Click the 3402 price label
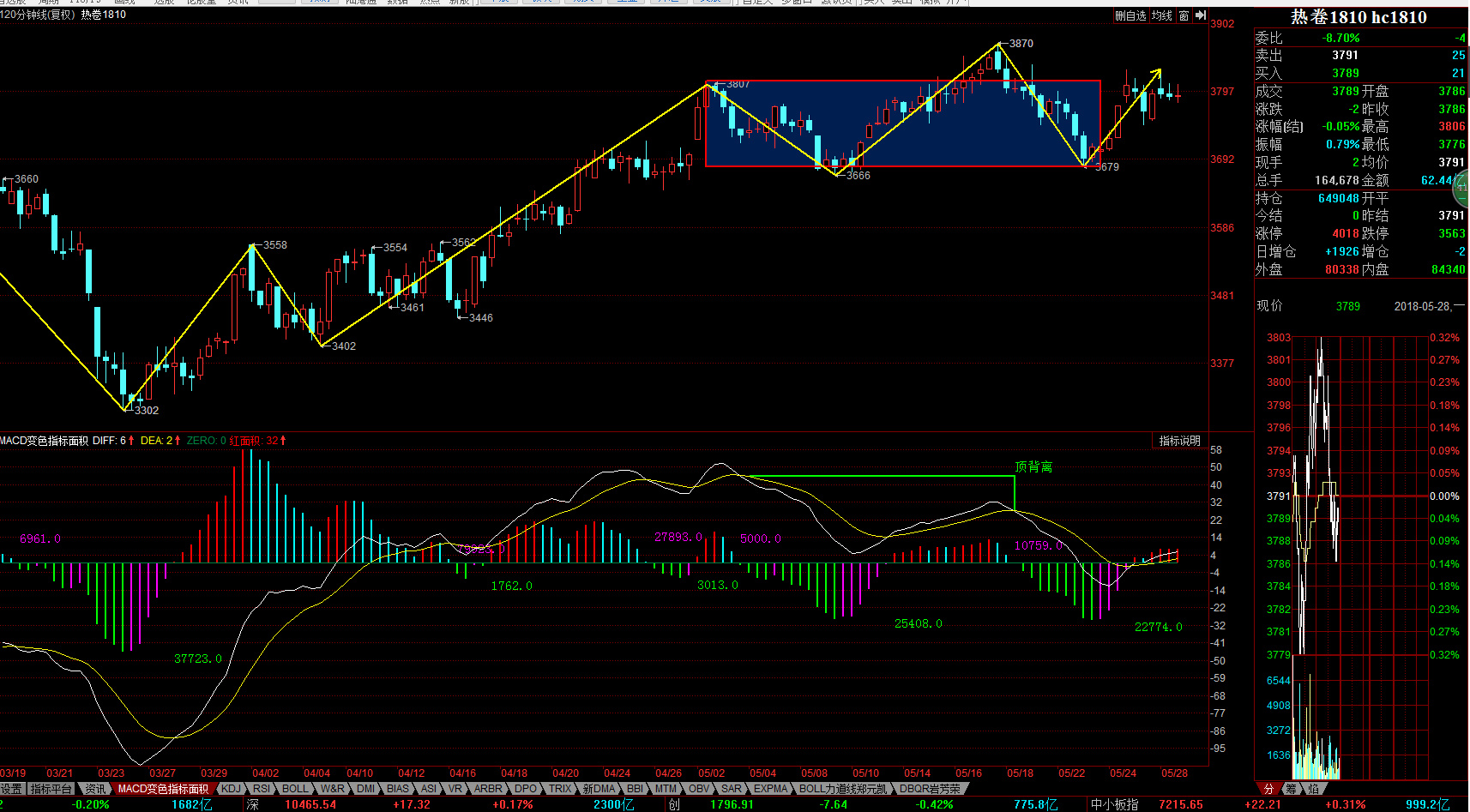The width and height of the screenshot is (1470, 812). (343, 346)
